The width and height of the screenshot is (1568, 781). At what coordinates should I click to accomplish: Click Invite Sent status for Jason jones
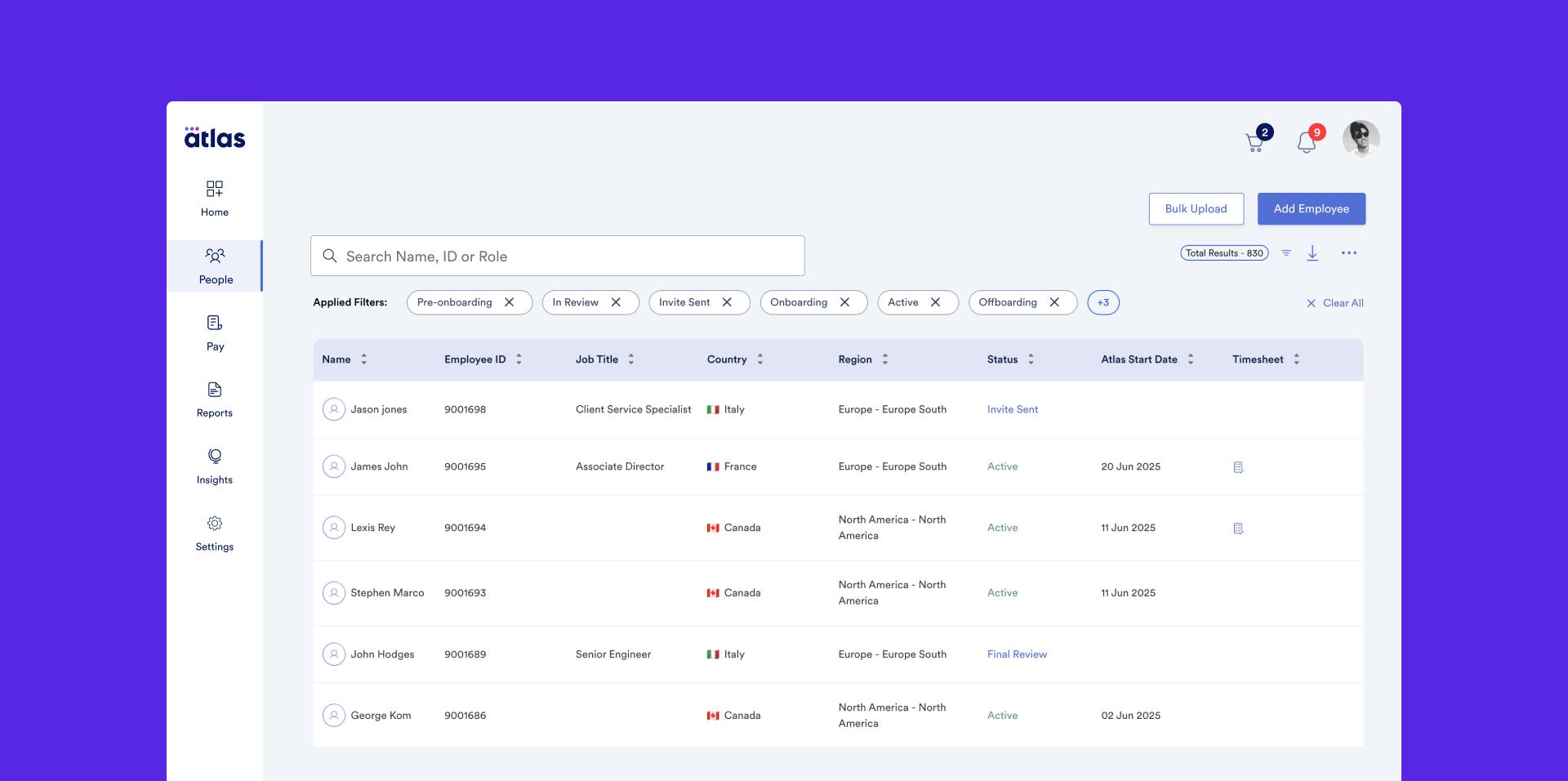(1013, 409)
